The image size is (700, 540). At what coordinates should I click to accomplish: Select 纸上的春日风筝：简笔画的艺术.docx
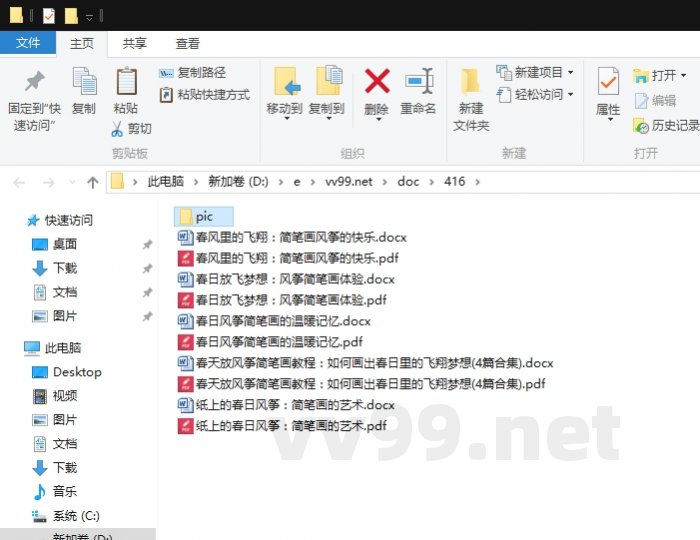(x=286, y=405)
